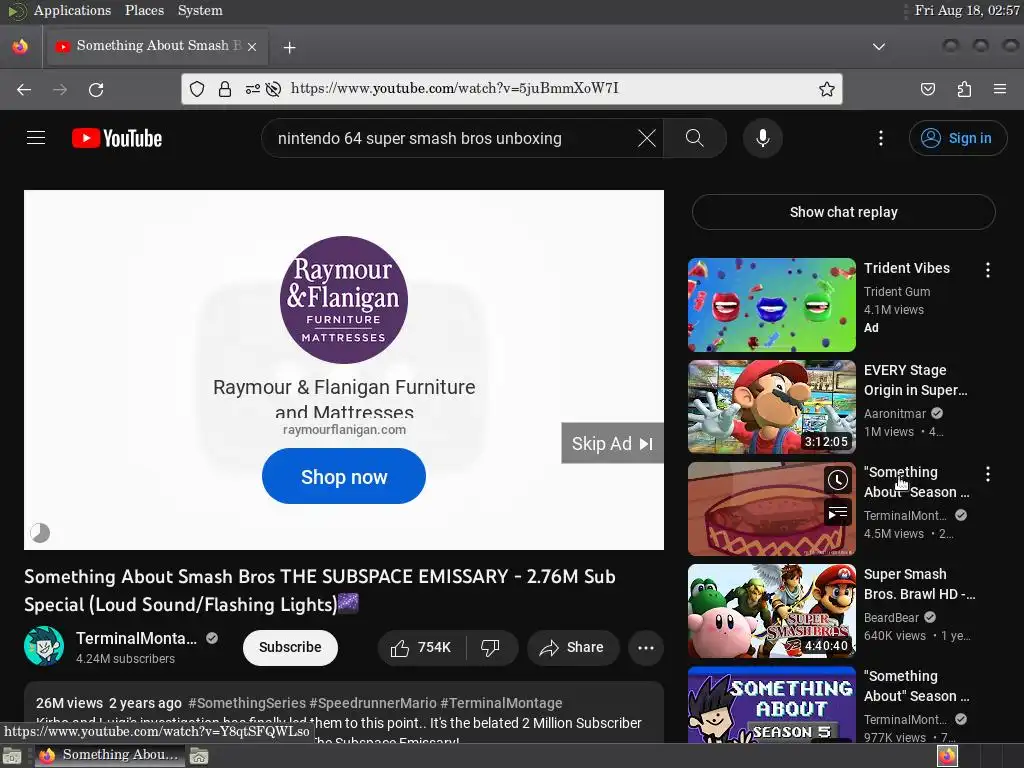Dislike the video
The height and width of the screenshot is (768, 1024).
click(490, 647)
